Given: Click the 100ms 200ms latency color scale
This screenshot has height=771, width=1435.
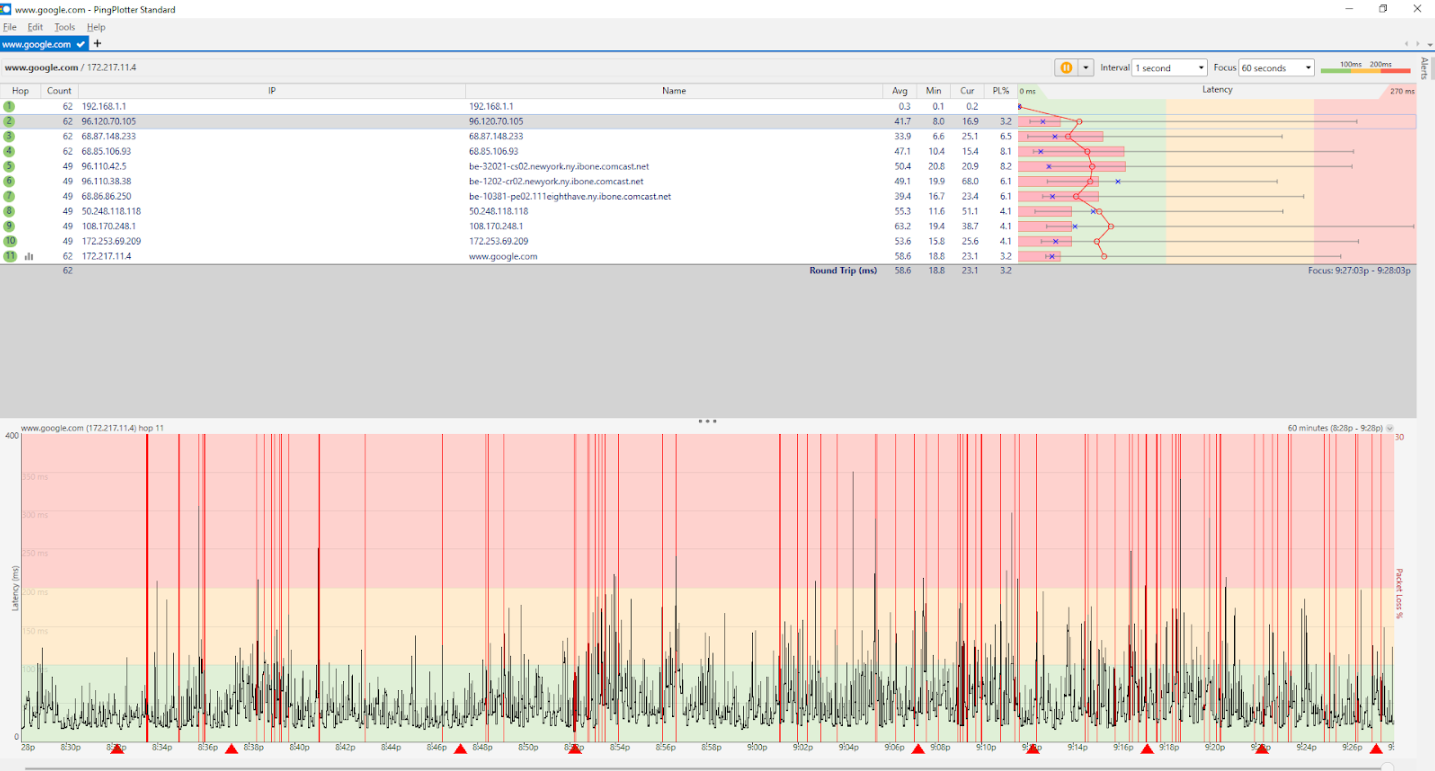Looking at the screenshot, I should [1364, 68].
